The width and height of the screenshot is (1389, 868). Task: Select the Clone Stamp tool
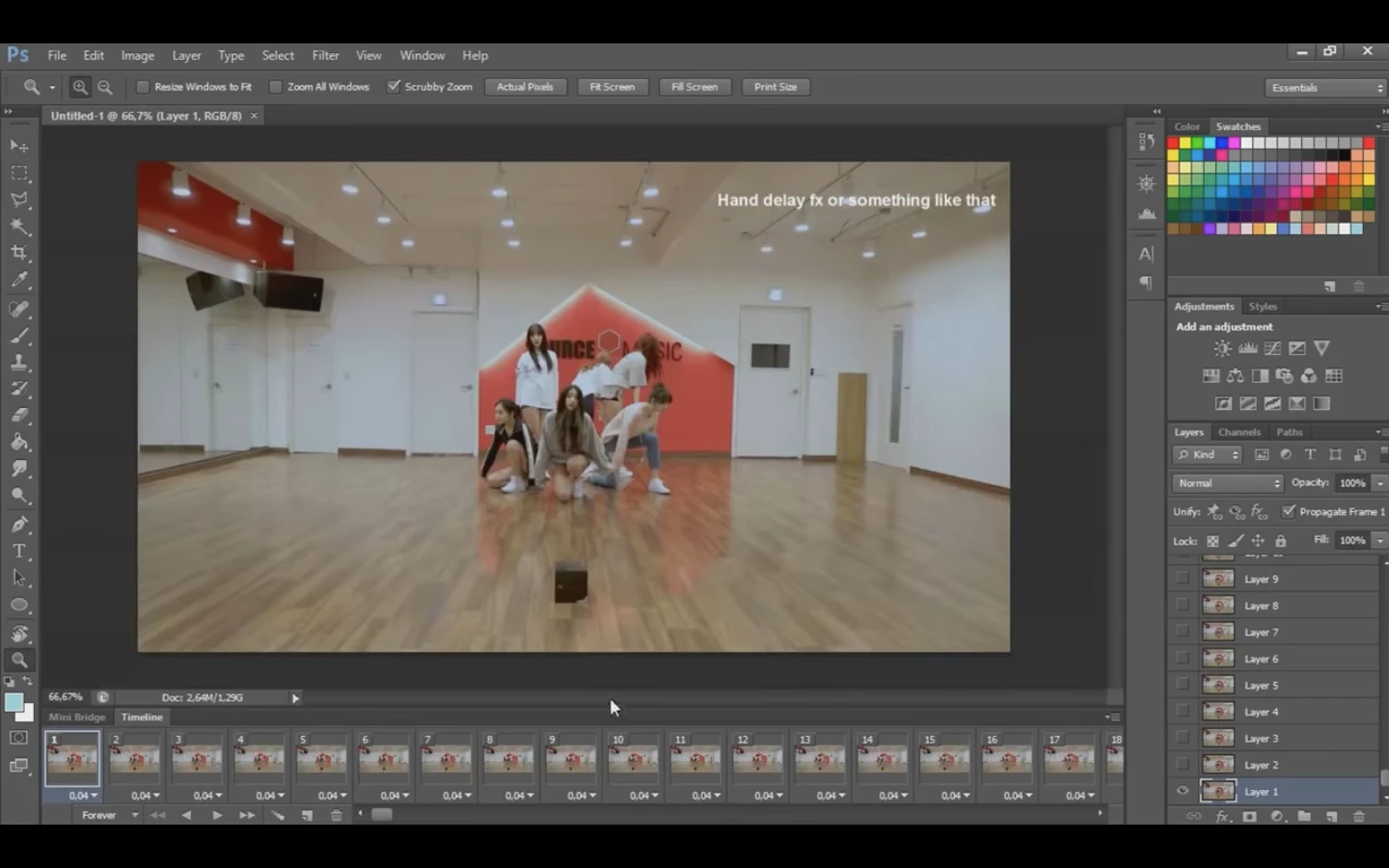19,363
